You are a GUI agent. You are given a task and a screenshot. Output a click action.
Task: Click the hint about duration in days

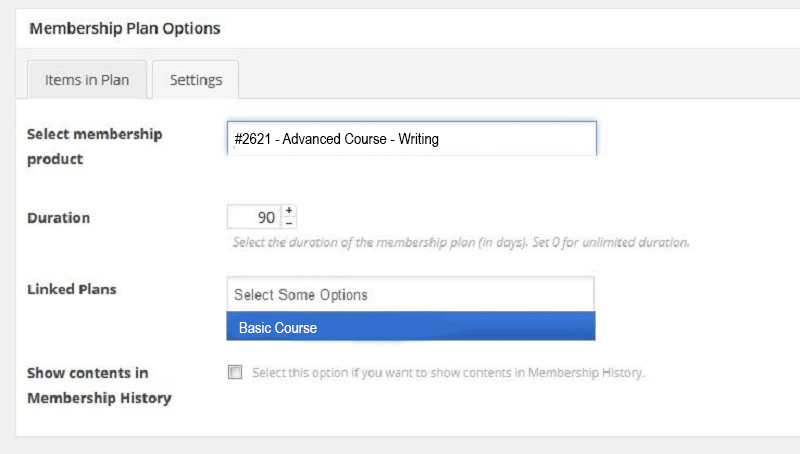(381, 242)
